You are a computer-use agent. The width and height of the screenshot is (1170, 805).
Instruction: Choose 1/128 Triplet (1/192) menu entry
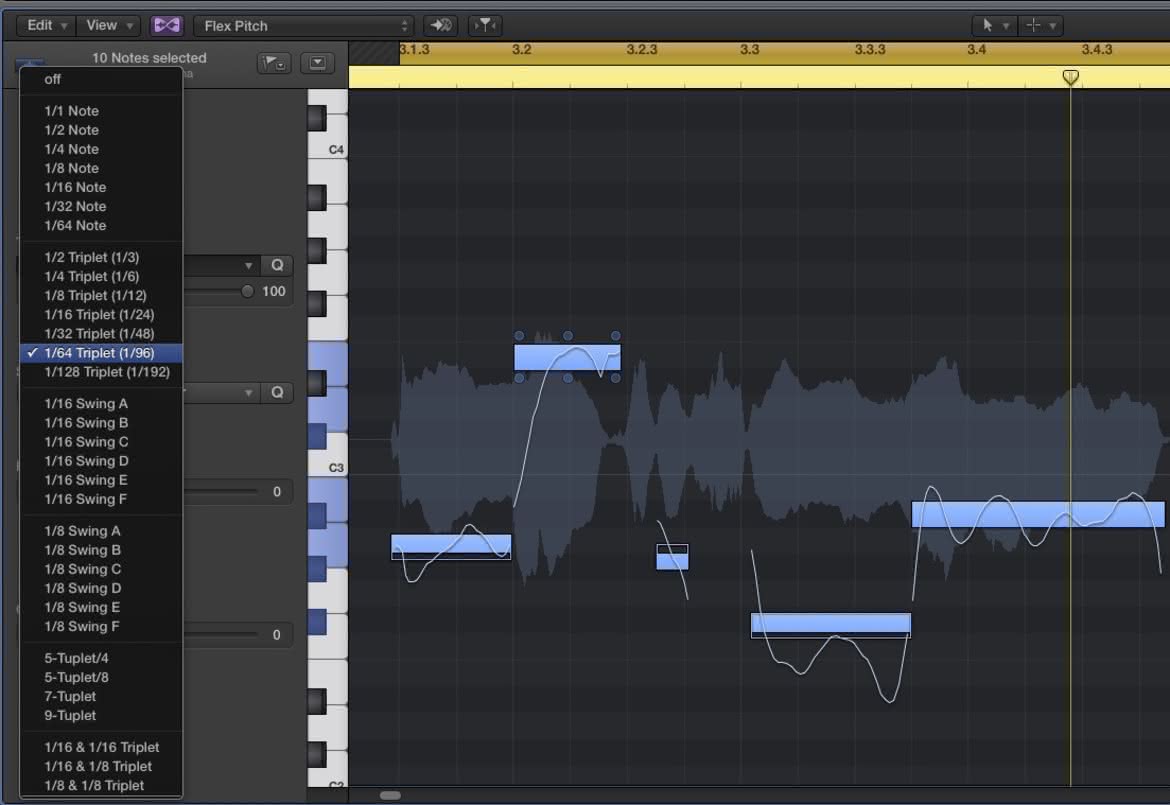pyautogui.click(x=101, y=372)
